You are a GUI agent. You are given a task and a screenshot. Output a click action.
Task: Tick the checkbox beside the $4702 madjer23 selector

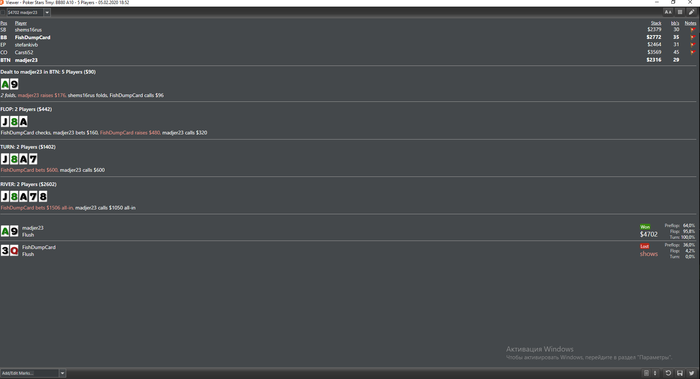point(3,12)
